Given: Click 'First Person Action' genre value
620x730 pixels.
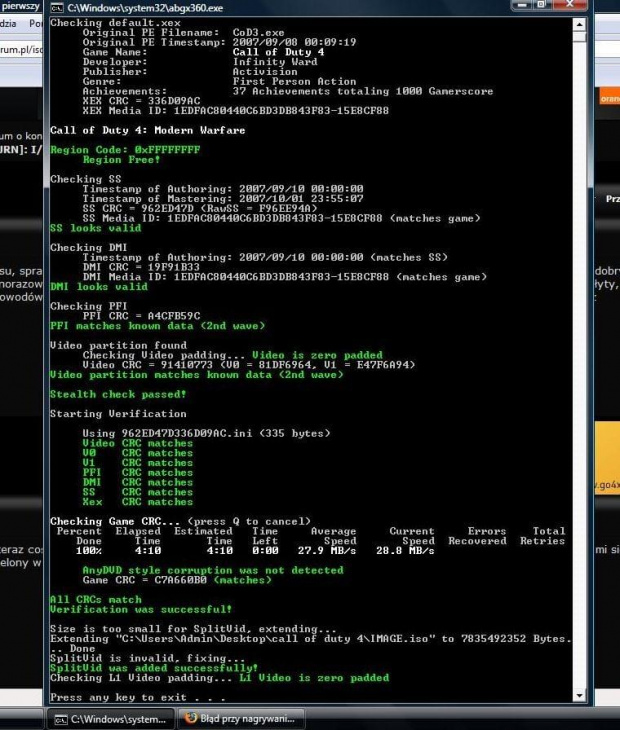Looking at the screenshot, I should 294,81.
